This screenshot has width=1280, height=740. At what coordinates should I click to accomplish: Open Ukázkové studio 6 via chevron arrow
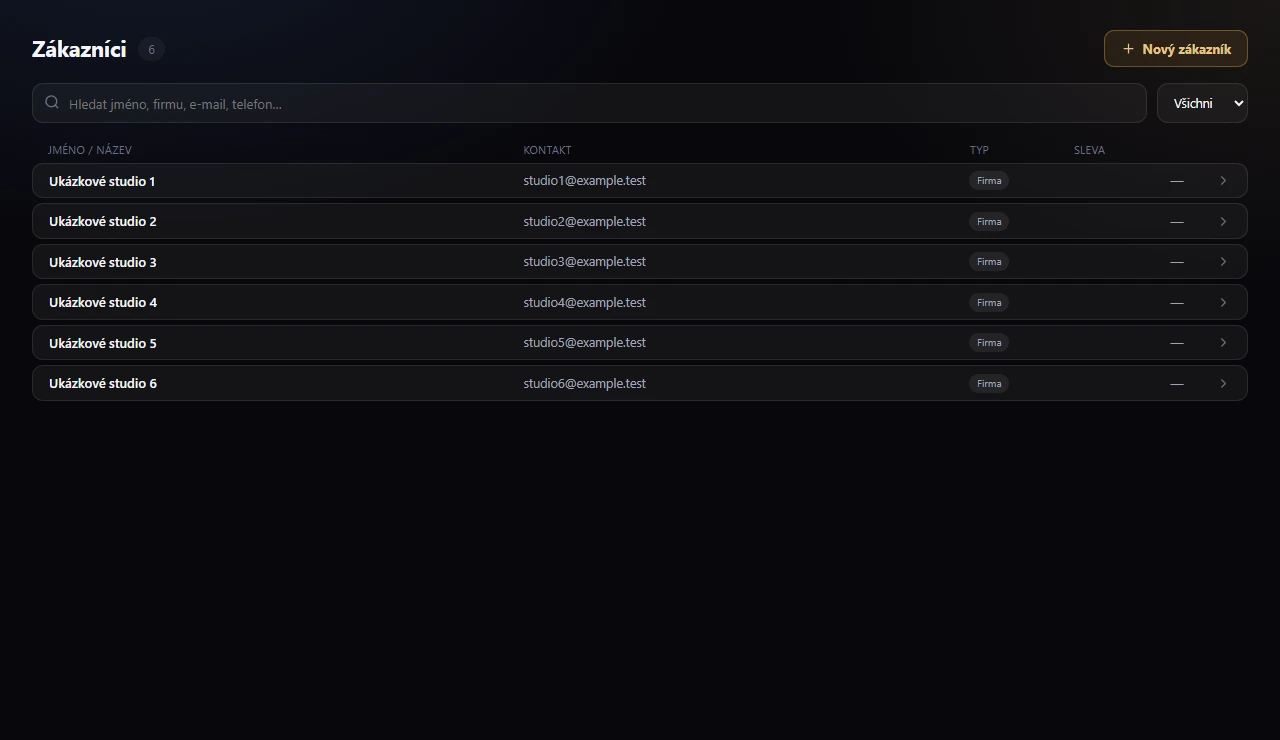click(1223, 383)
